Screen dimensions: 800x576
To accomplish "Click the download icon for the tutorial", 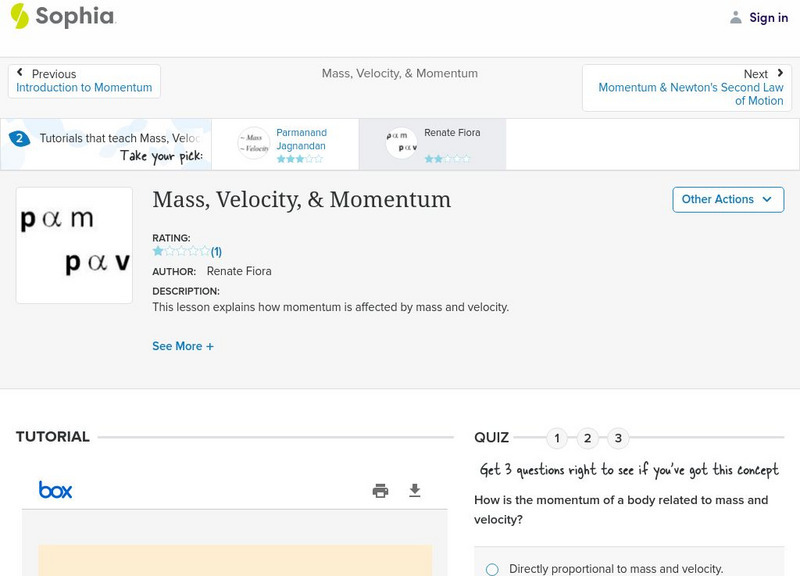I will [x=415, y=490].
